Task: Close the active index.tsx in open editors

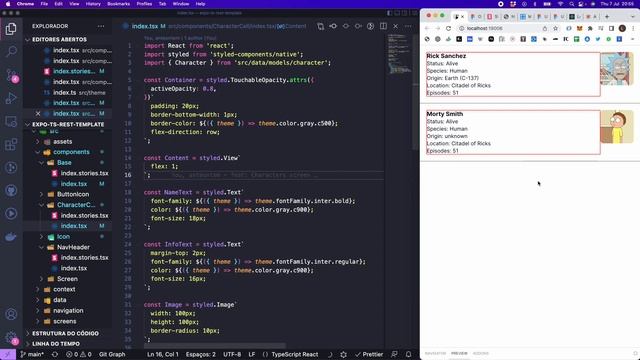Action: (x=38, y=113)
